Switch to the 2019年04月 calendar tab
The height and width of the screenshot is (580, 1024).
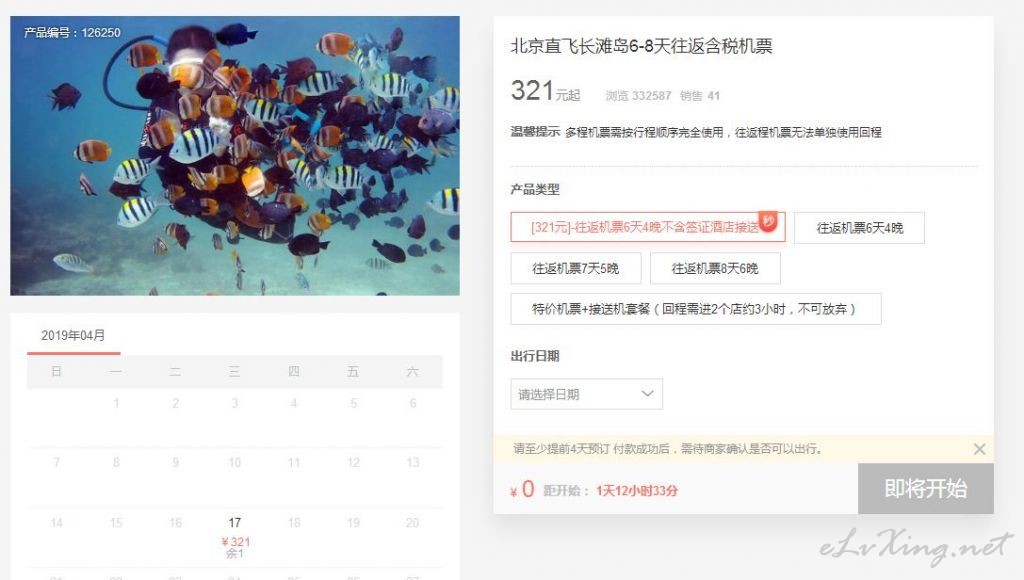(73, 335)
